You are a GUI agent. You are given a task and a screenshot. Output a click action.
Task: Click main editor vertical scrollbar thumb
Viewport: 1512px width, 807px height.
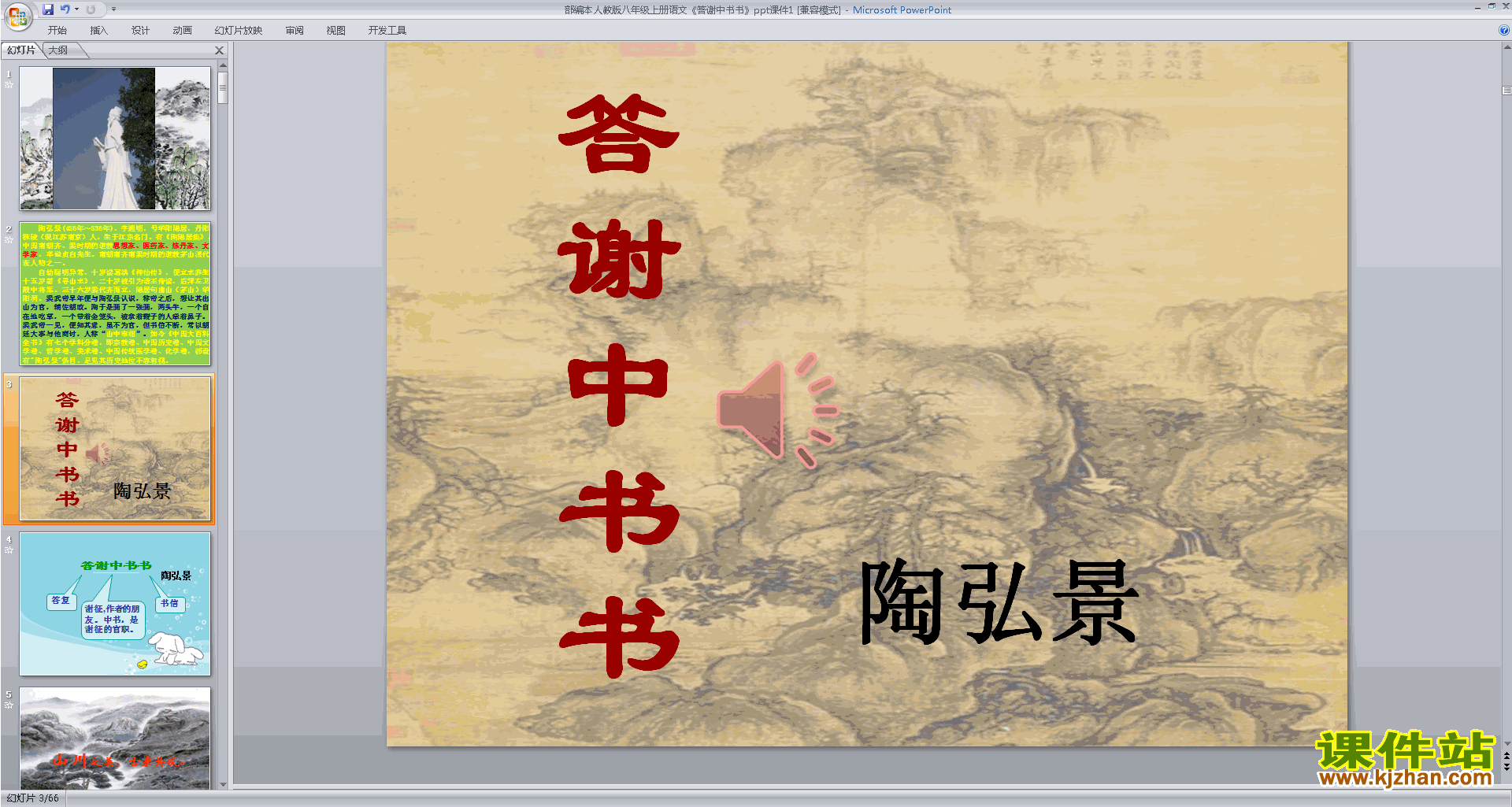[x=1506, y=91]
